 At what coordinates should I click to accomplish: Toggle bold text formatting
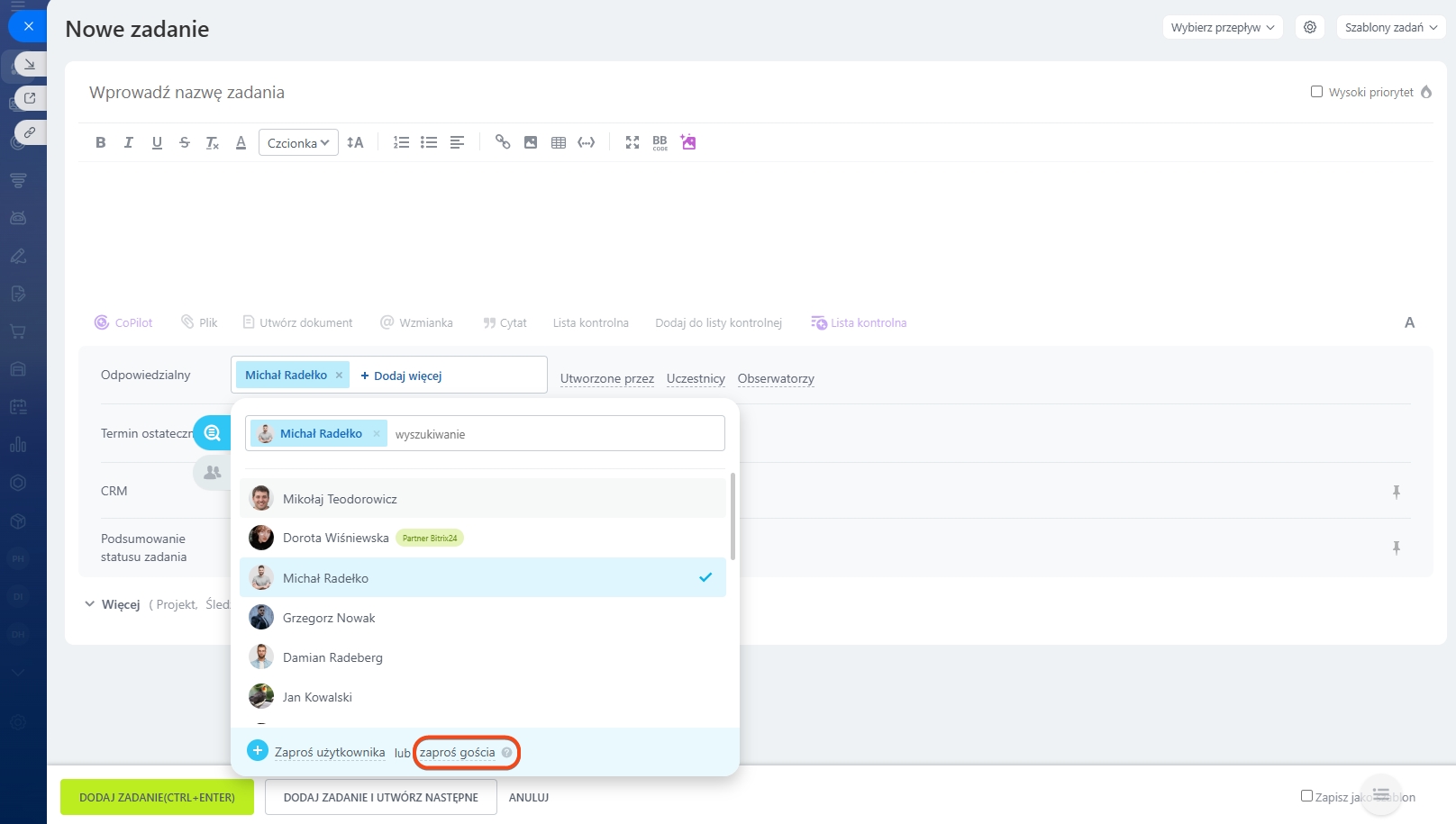(x=101, y=142)
